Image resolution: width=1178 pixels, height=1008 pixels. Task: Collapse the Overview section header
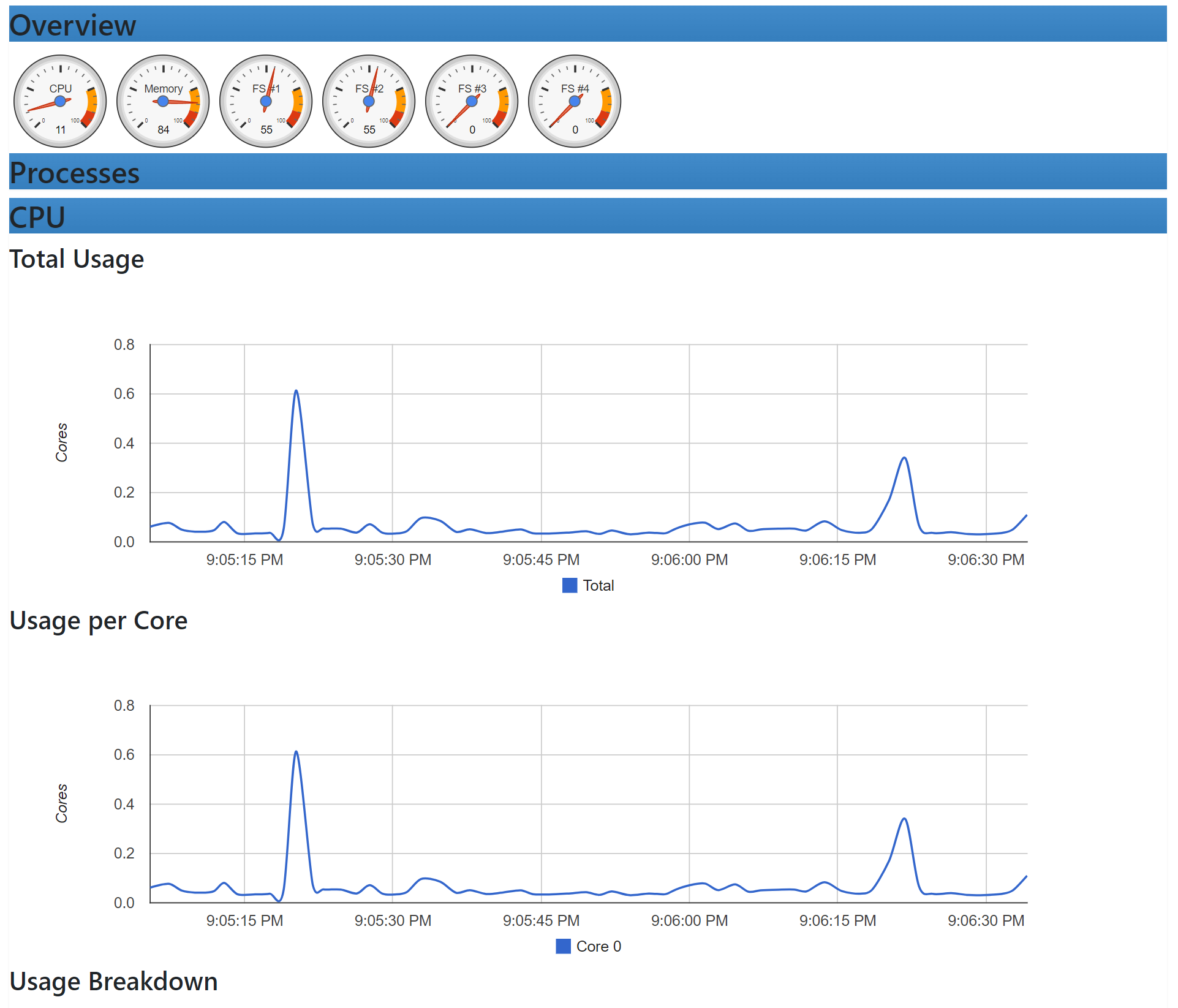pos(72,25)
